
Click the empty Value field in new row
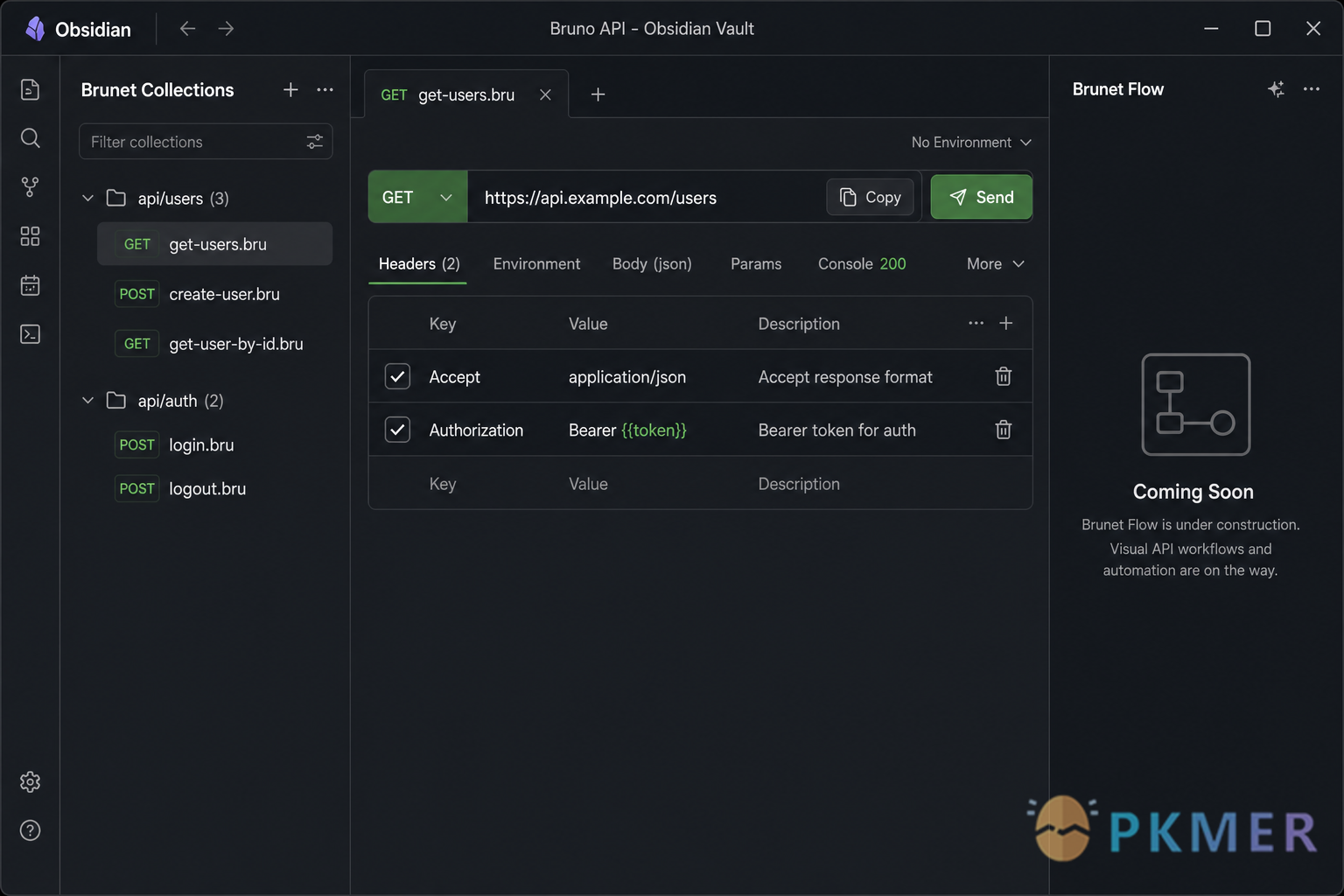point(588,484)
